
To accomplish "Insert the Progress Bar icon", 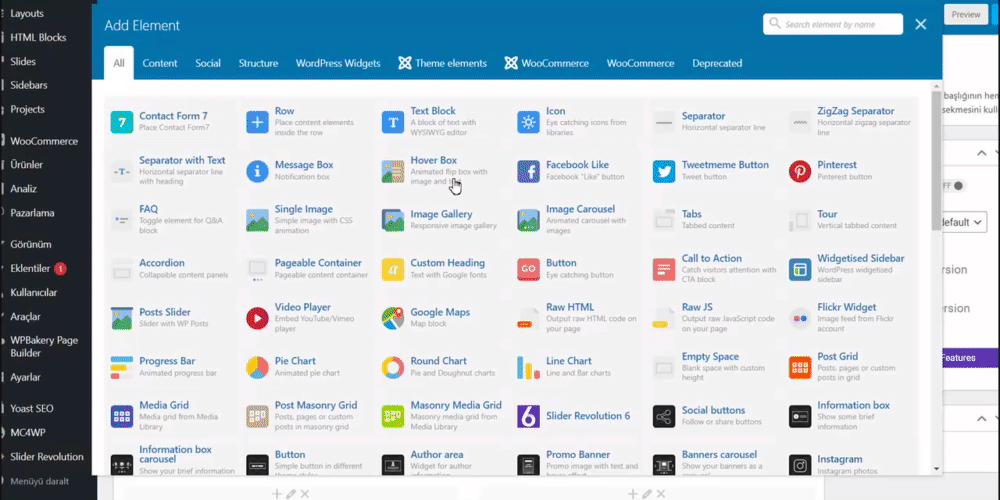I will pyautogui.click(x=122, y=367).
